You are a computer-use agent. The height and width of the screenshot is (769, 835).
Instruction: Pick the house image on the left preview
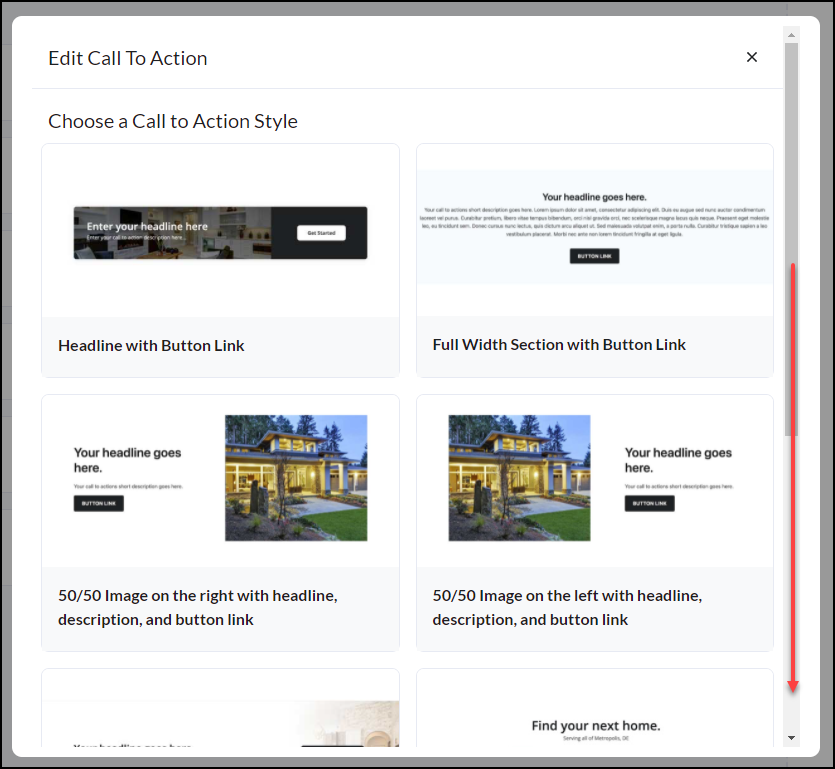click(x=519, y=478)
